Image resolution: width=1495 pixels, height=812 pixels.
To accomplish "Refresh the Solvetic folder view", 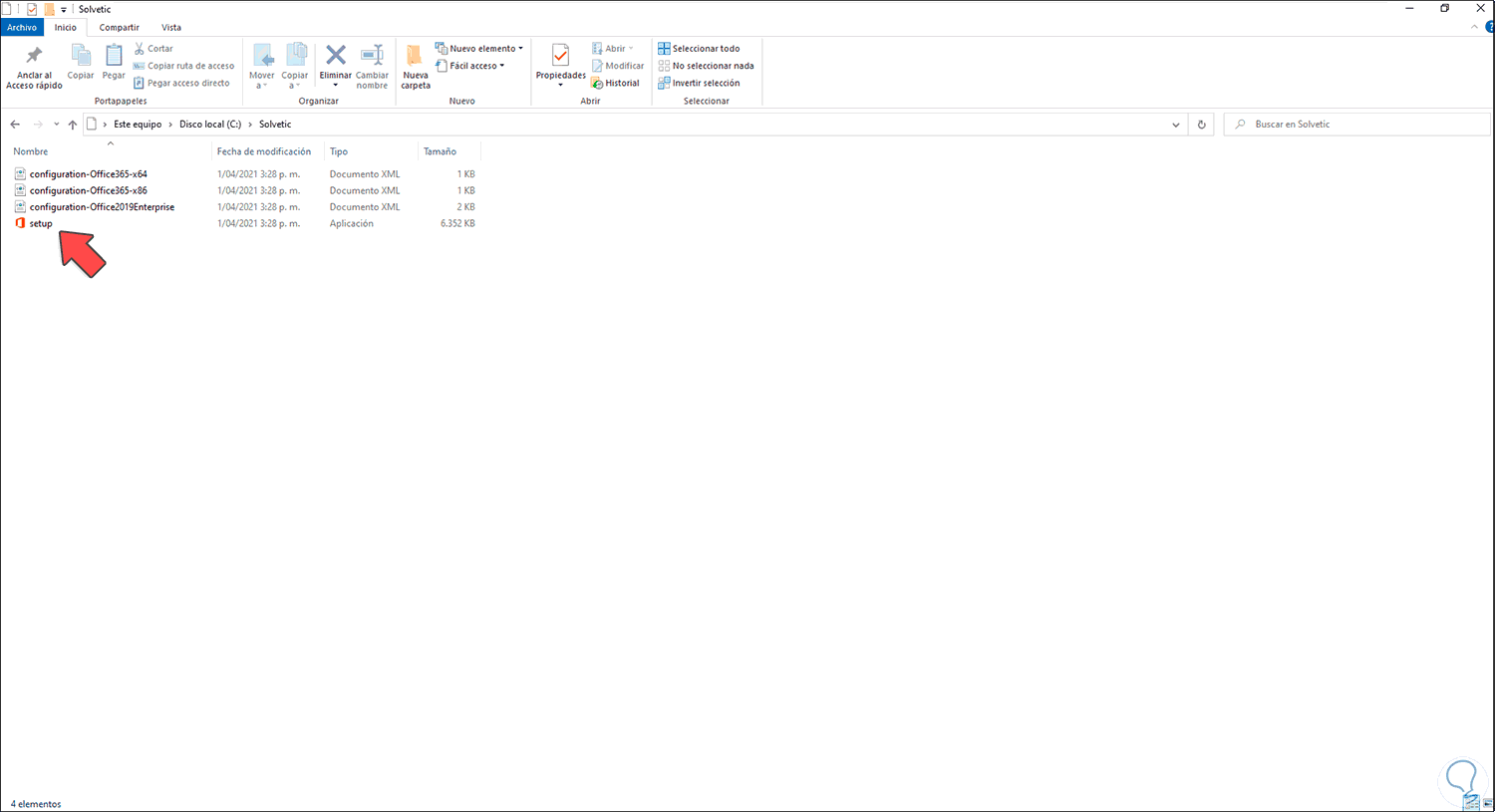I will pos(1201,125).
